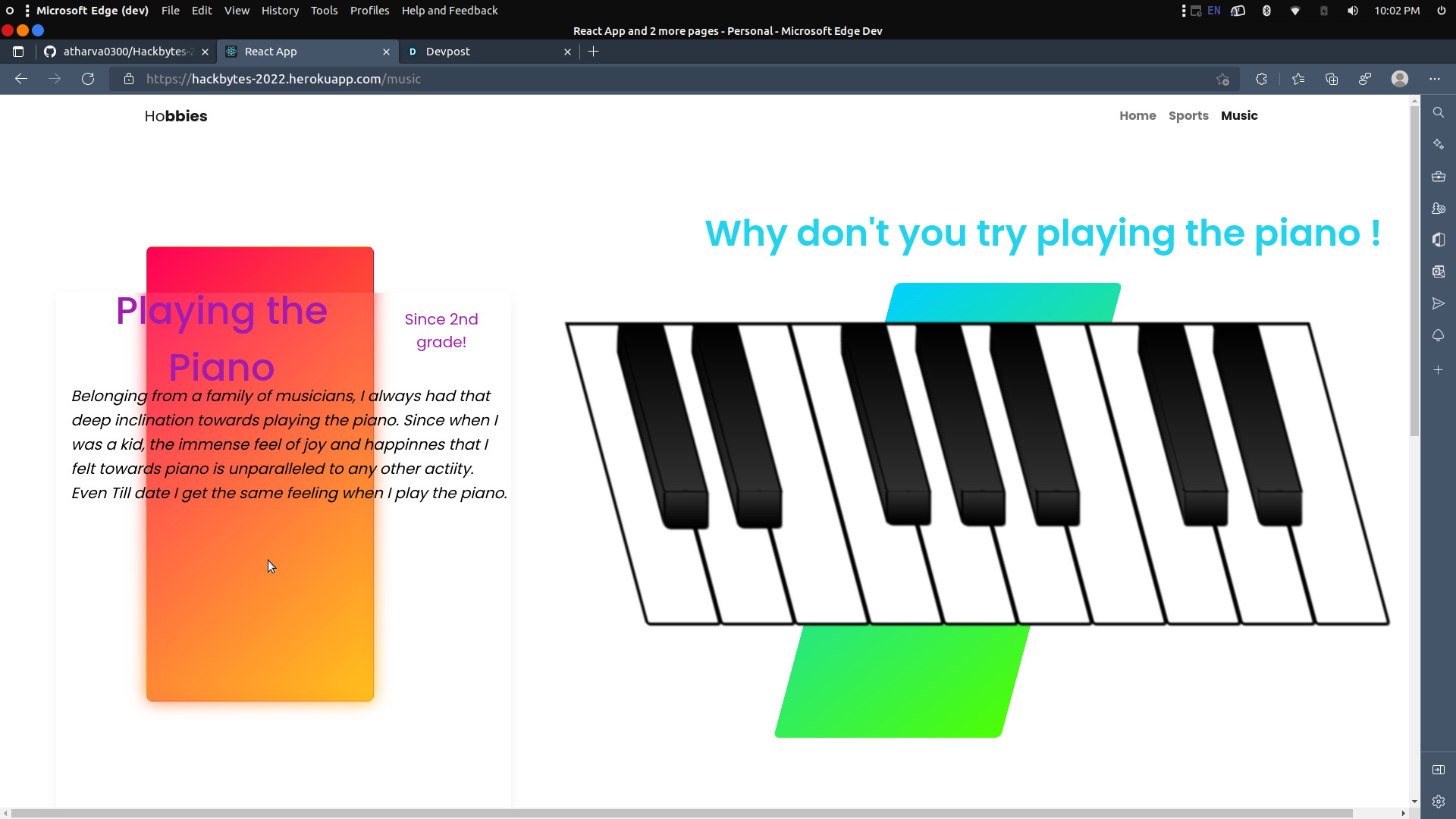Go to the Sports page link
The image size is (1456, 819).
pyautogui.click(x=1188, y=115)
